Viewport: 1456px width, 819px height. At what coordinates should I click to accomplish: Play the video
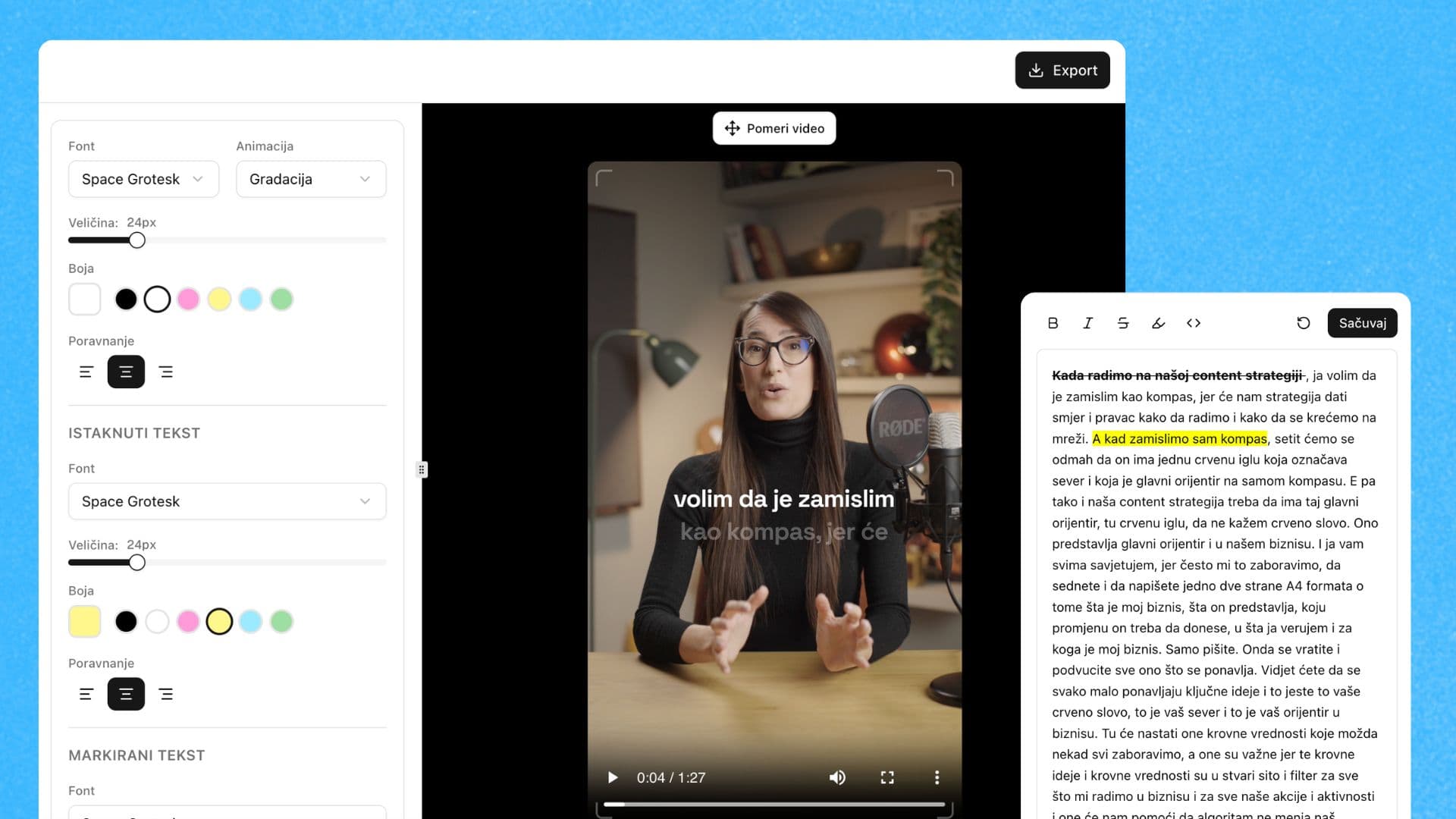613,777
